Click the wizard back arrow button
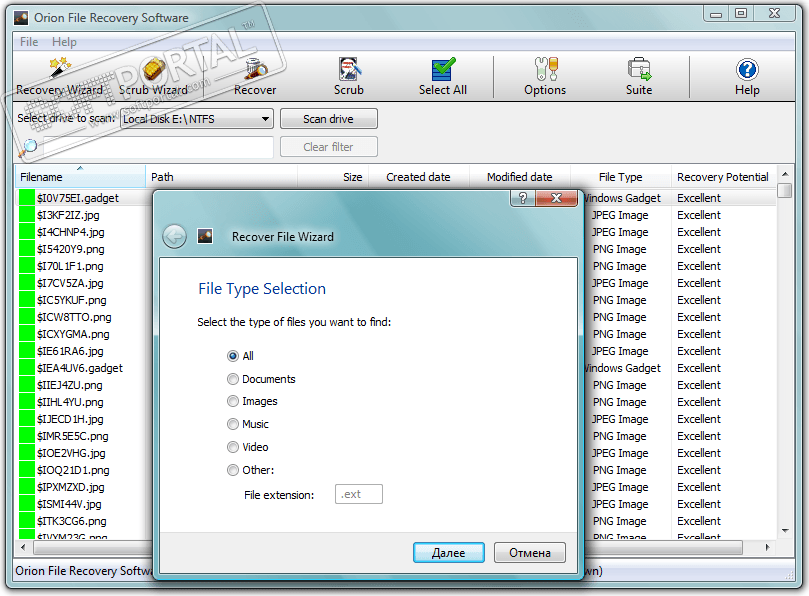The width and height of the screenshot is (809, 596). pos(174,237)
